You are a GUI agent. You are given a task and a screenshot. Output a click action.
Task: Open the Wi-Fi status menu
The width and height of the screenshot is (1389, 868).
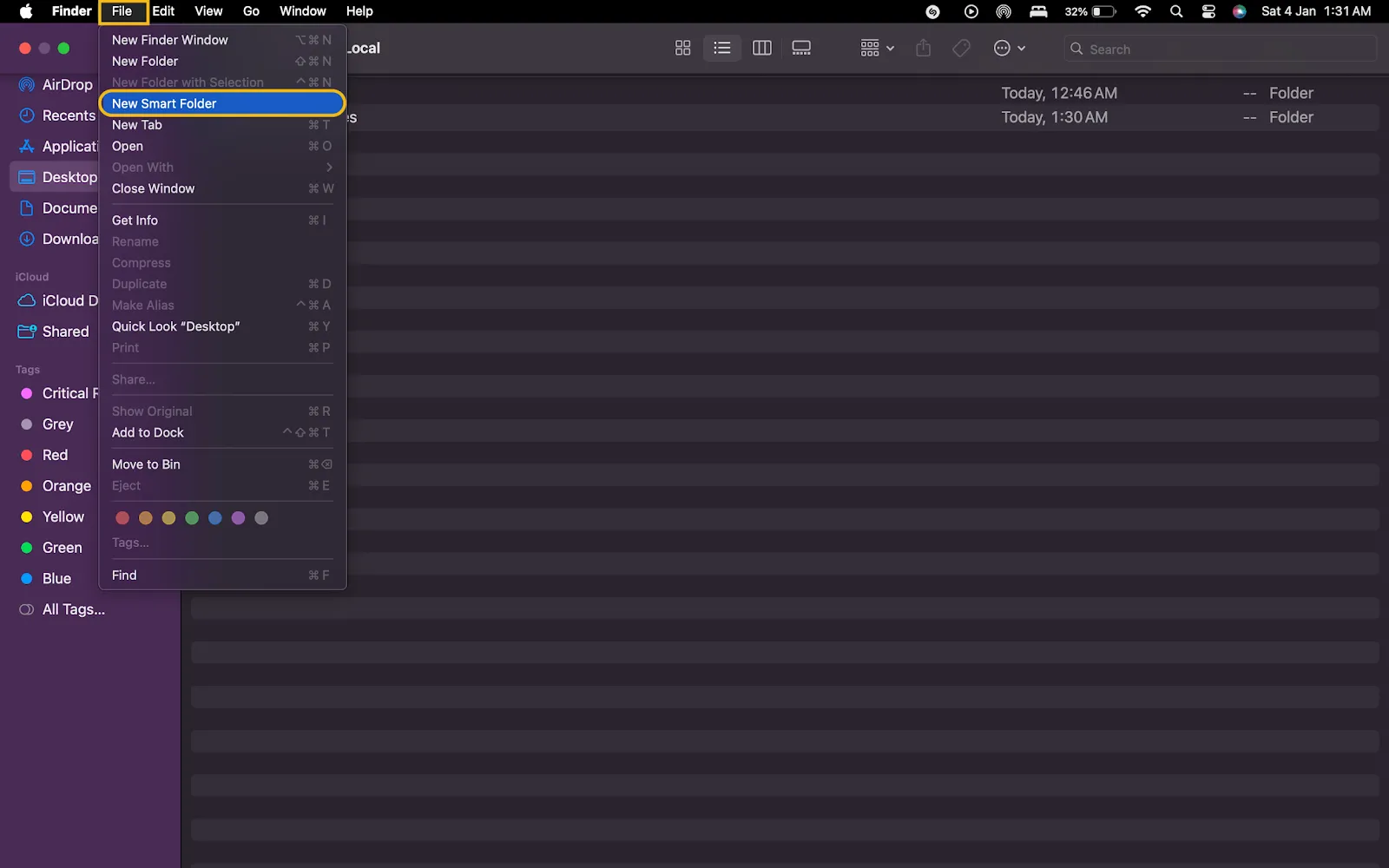click(x=1143, y=11)
